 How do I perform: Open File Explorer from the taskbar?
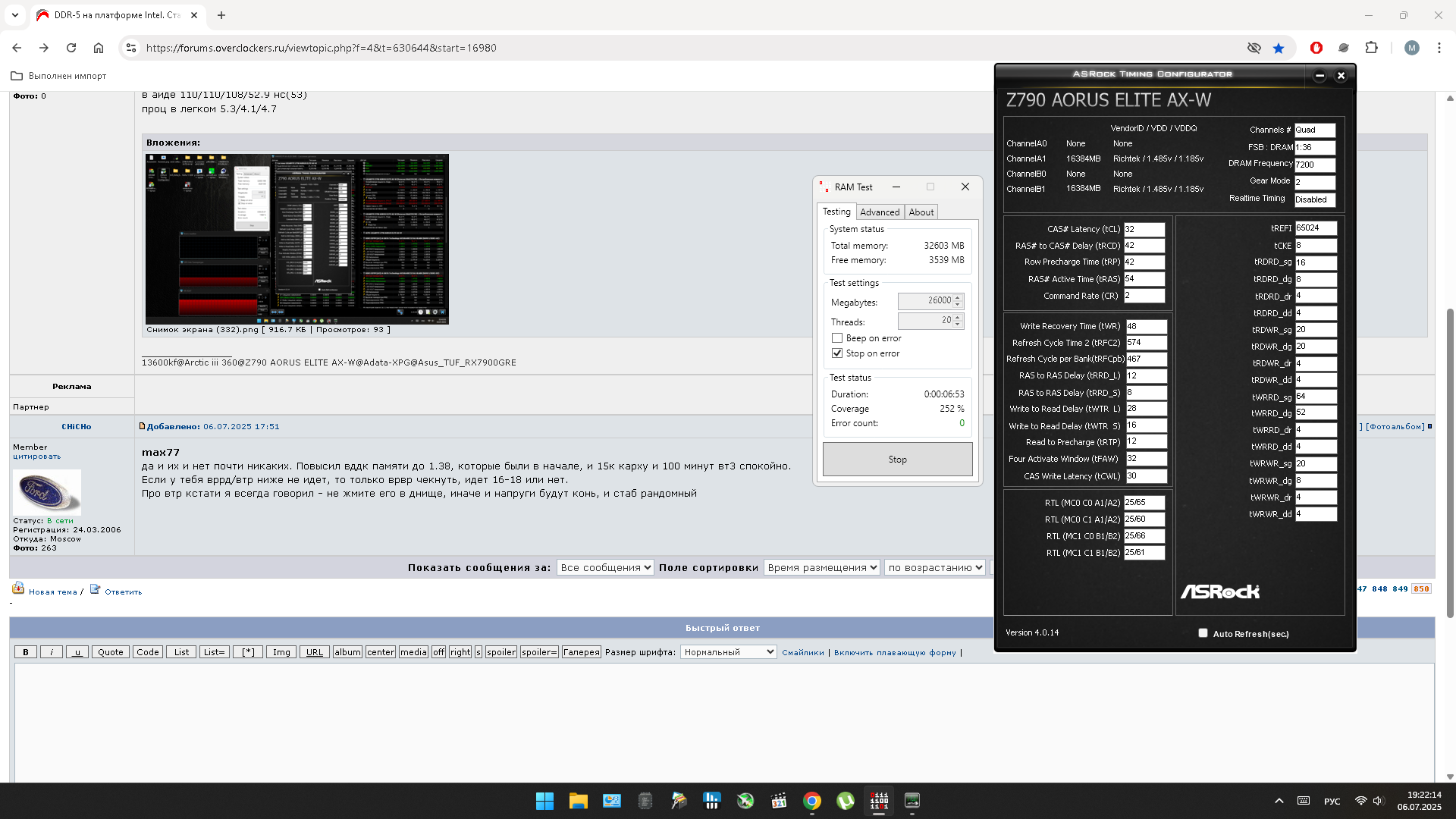tap(579, 801)
